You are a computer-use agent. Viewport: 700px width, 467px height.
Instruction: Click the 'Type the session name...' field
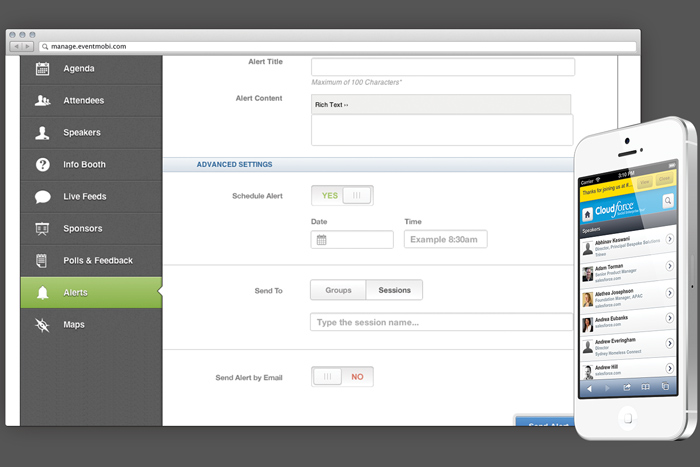[441, 322]
